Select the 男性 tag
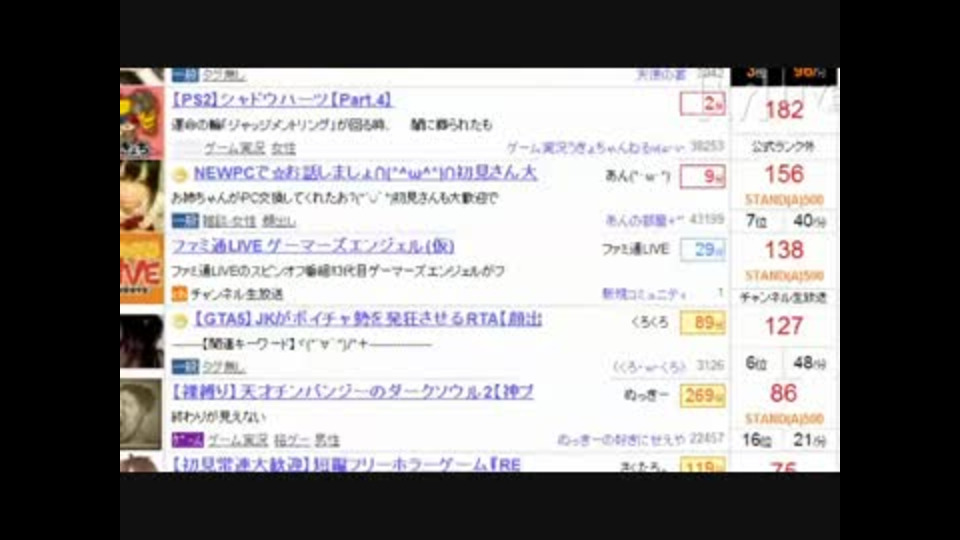Viewport: 960px width, 540px height. tap(327, 440)
